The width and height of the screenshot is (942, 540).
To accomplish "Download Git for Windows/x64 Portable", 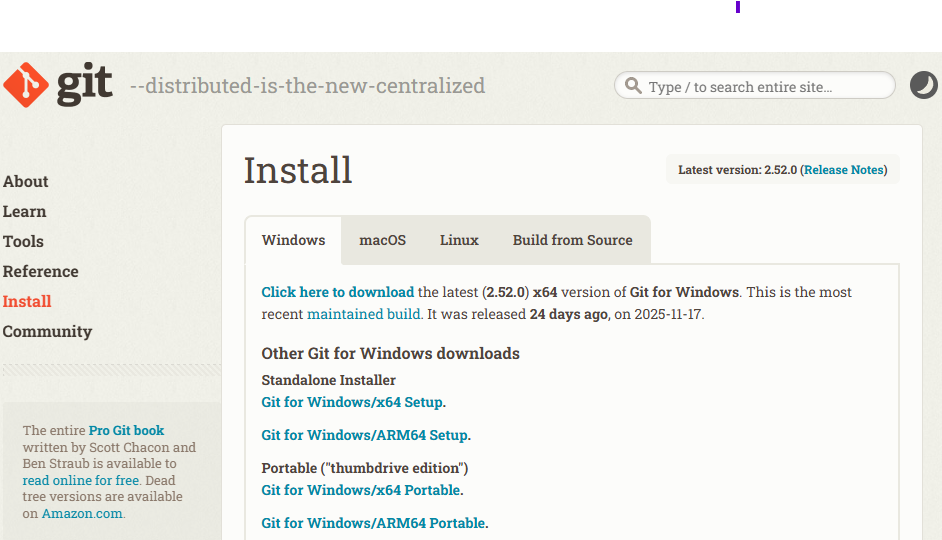I will [361, 490].
